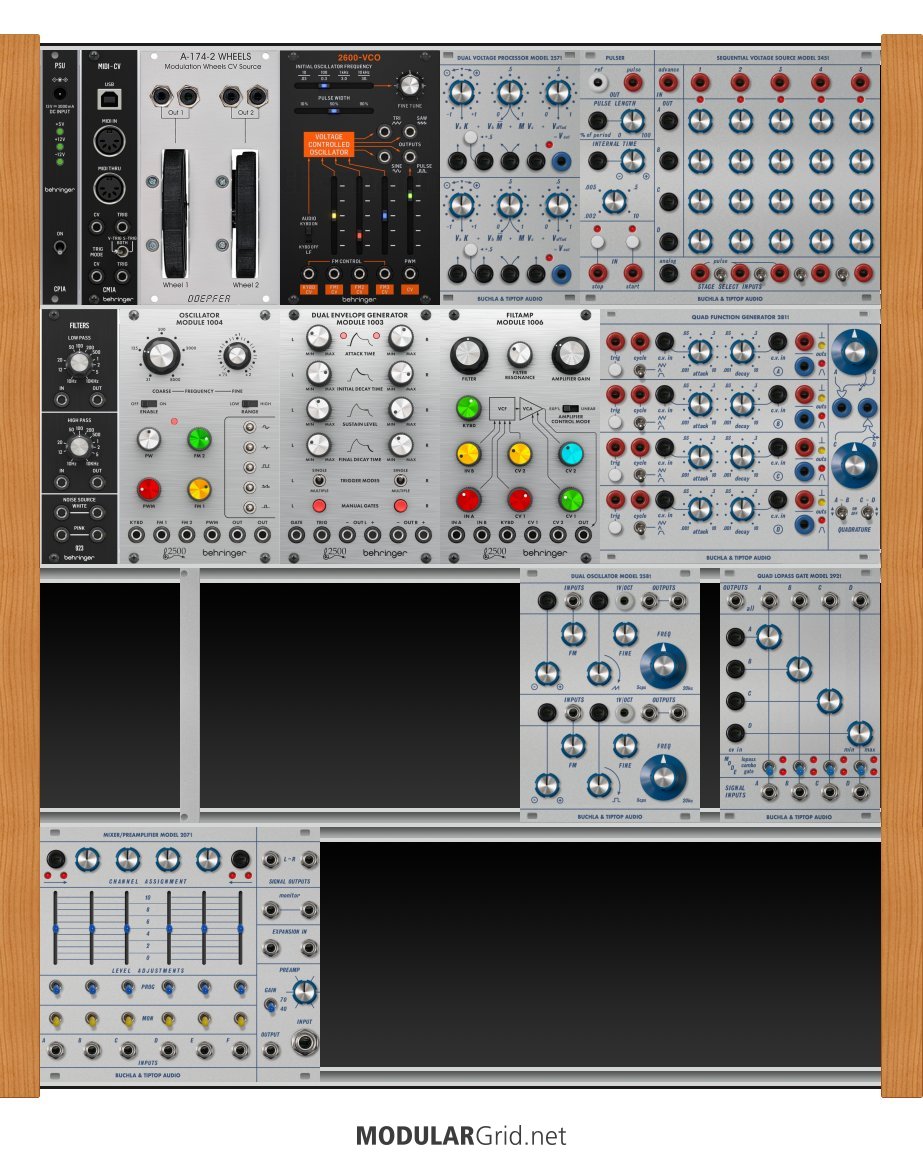
Task: Click the PULSE output jack on 2600-VCO
Action: point(410,156)
